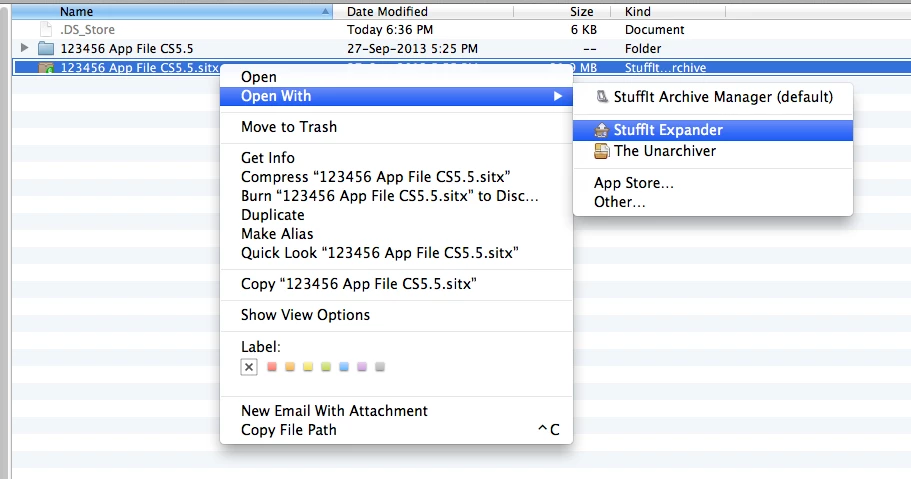Choose Duplicate from context menu
This screenshot has height=479, width=911.
pyautogui.click(x=396, y=215)
